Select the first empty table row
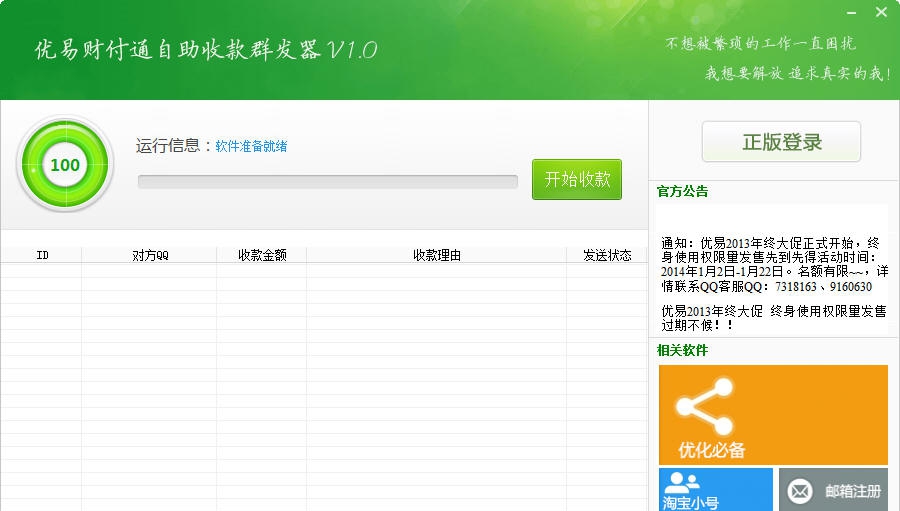This screenshot has width=900, height=511. tap(323, 271)
